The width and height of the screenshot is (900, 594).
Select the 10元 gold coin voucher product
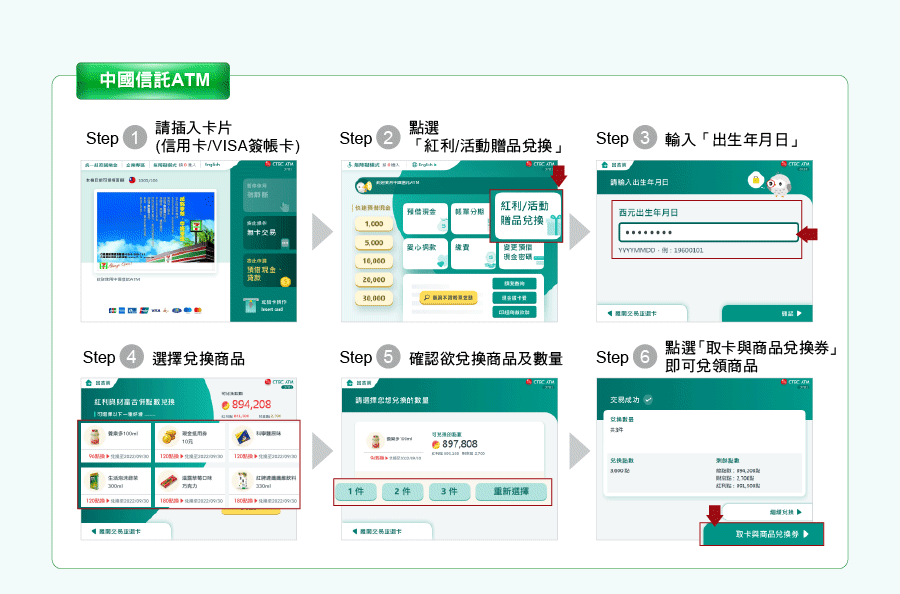[189, 442]
